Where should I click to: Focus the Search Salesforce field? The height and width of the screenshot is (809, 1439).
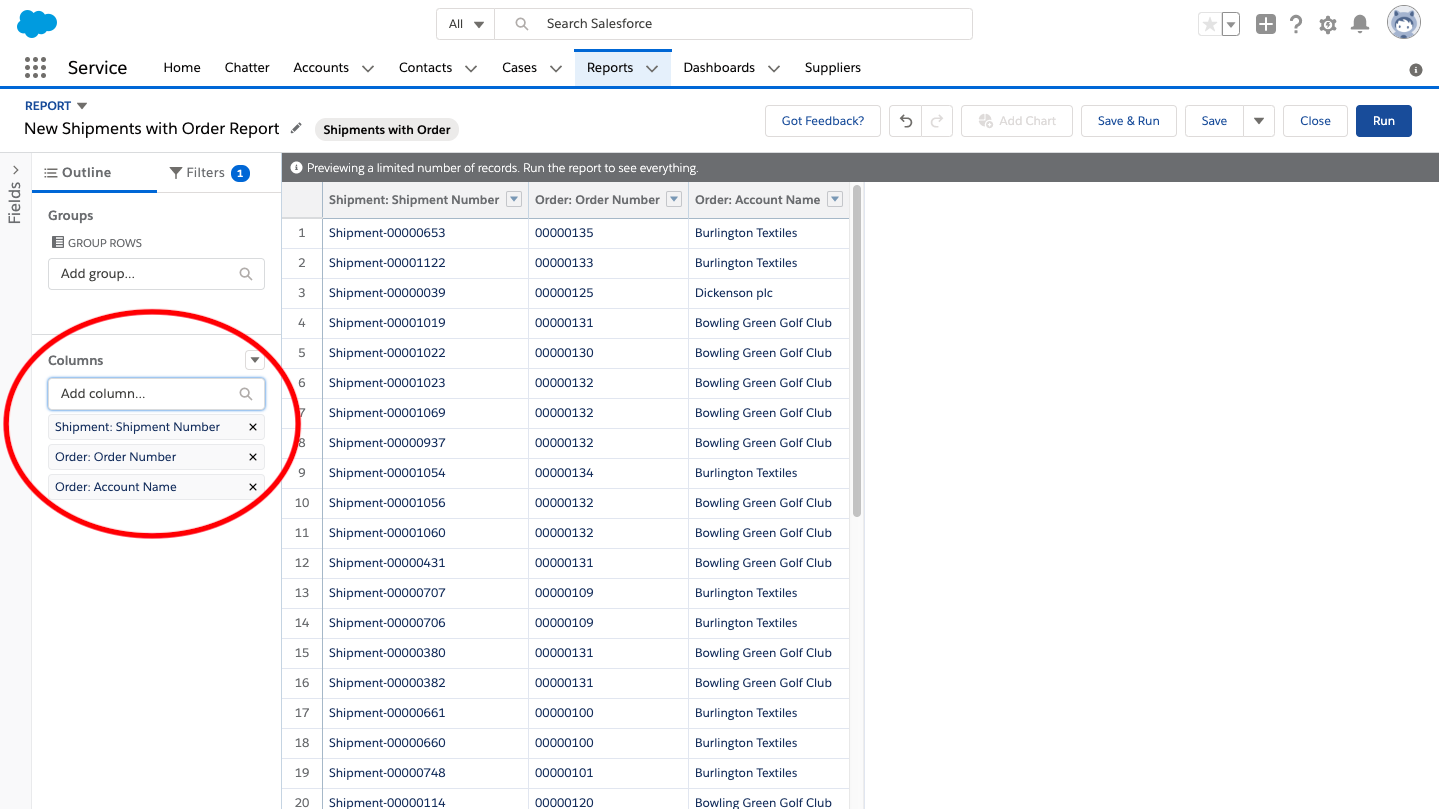(x=734, y=24)
